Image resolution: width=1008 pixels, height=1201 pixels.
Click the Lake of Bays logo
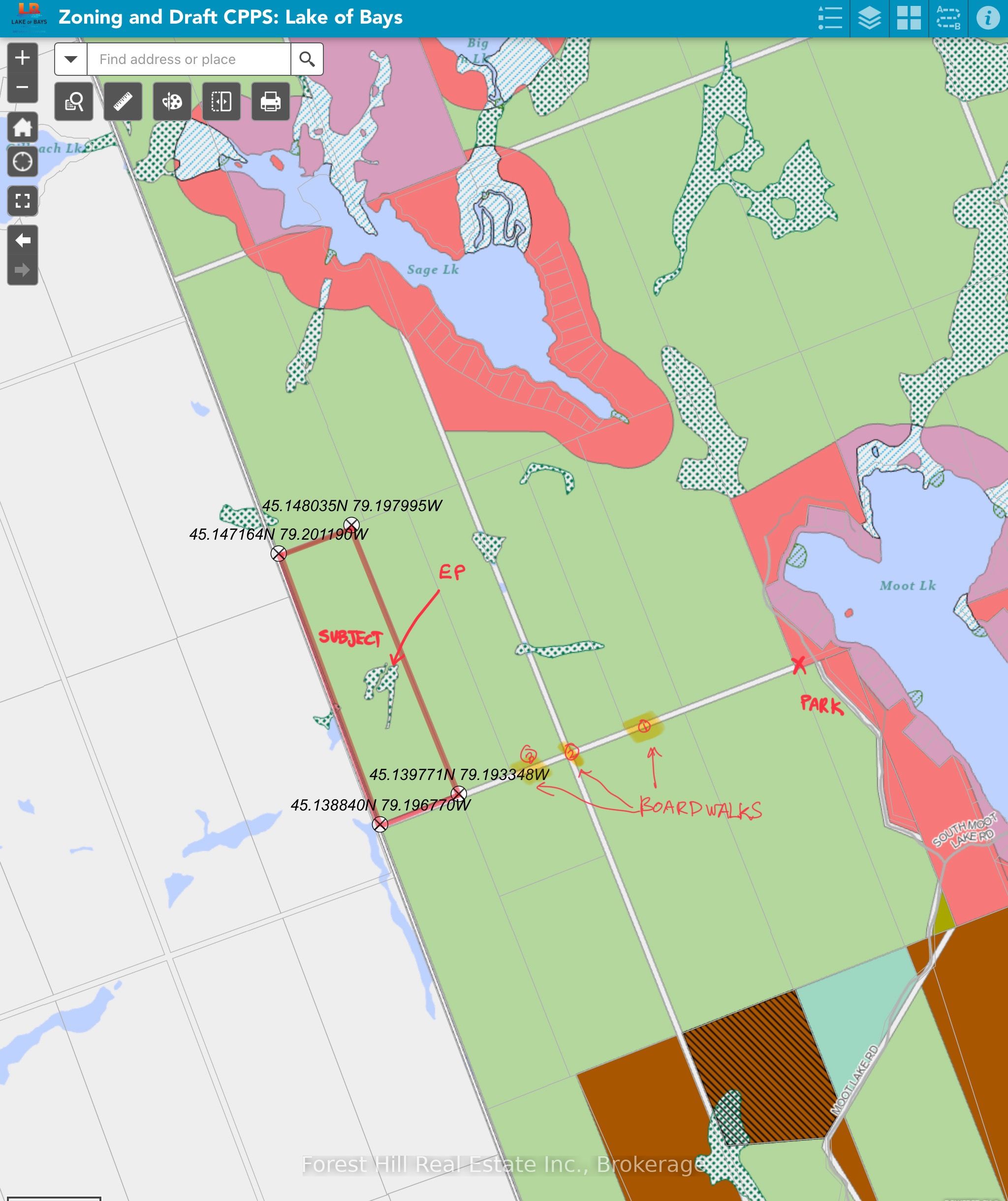tap(29, 17)
